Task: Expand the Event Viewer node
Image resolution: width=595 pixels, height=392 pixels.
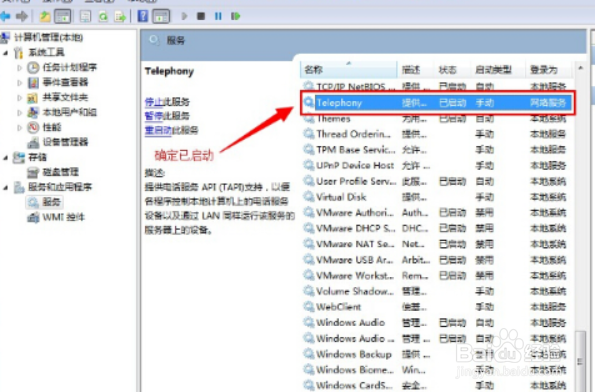Action: click(20, 83)
